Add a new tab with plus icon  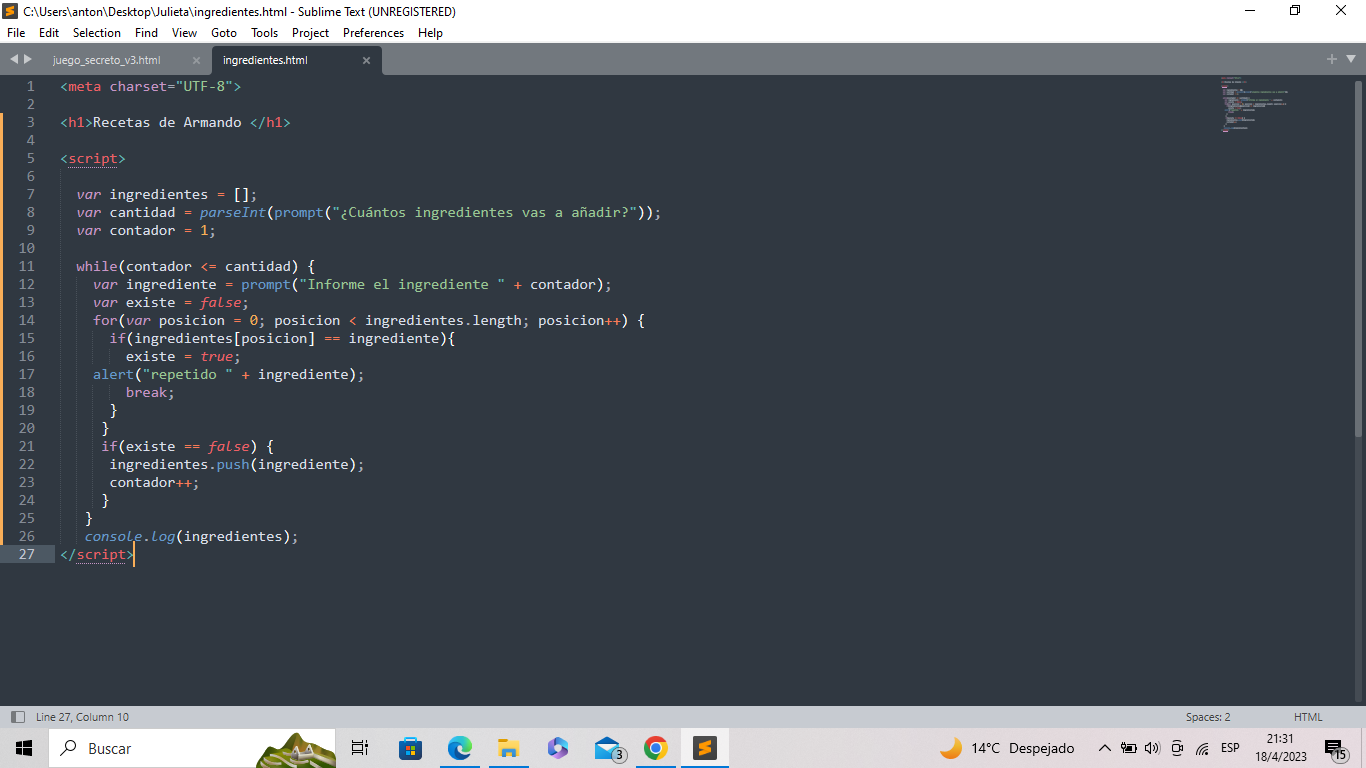pos(1332,59)
